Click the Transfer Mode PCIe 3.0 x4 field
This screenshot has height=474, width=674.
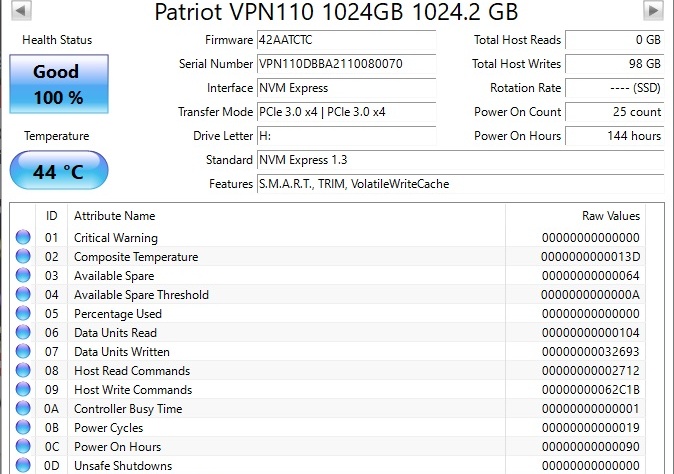pos(346,112)
